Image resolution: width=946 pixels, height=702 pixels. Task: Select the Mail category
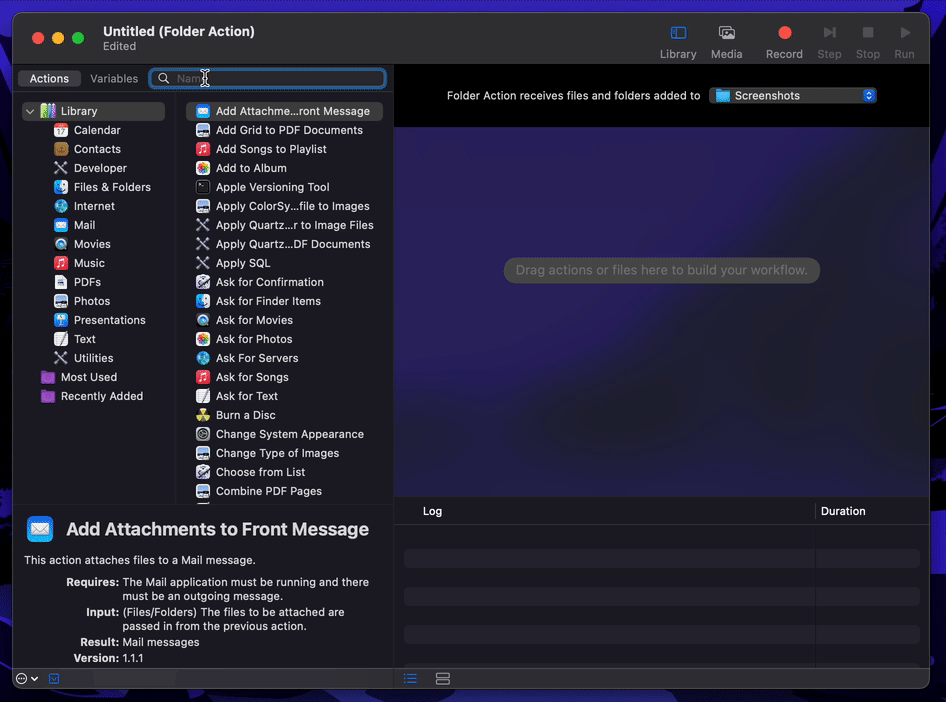coord(84,225)
